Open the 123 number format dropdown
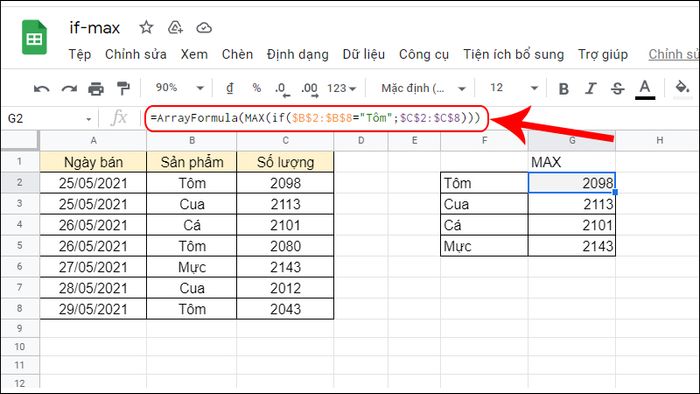Viewport: 700px width, 394px height. point(342,88)
